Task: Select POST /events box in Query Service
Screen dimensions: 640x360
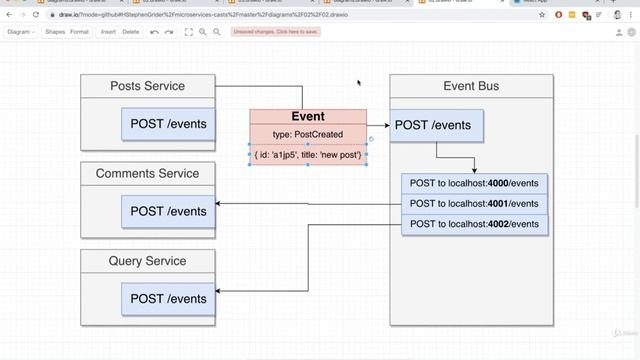Action: [168, 299]
